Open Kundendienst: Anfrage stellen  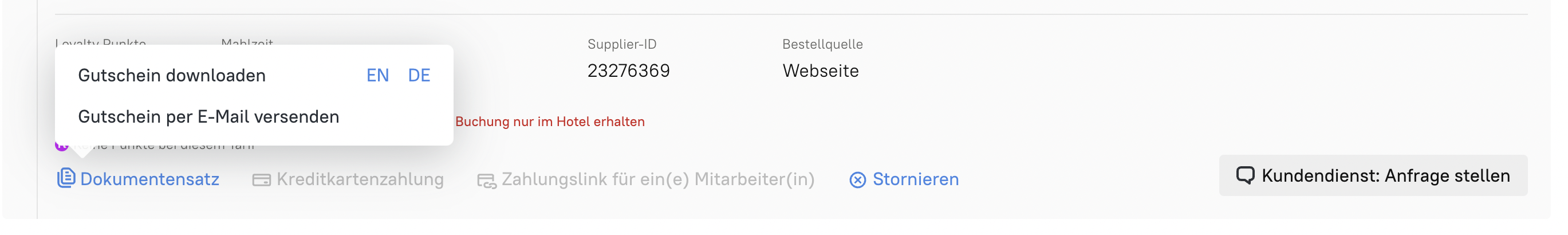pyautogui.click(x=1385, y=176)
